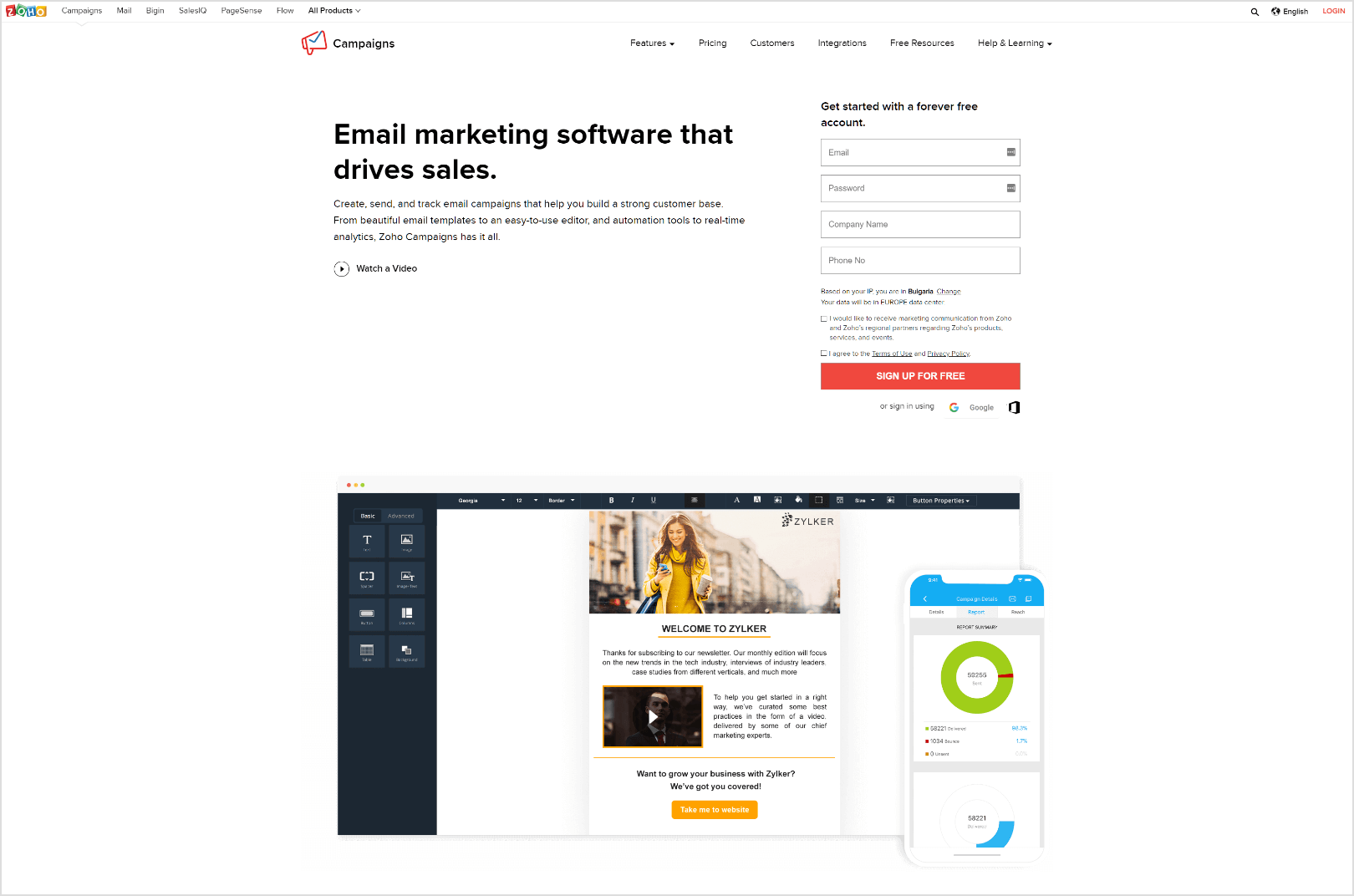
Task: Toggle Italic in editor toolbar
Action: click(x=633, y=501)
